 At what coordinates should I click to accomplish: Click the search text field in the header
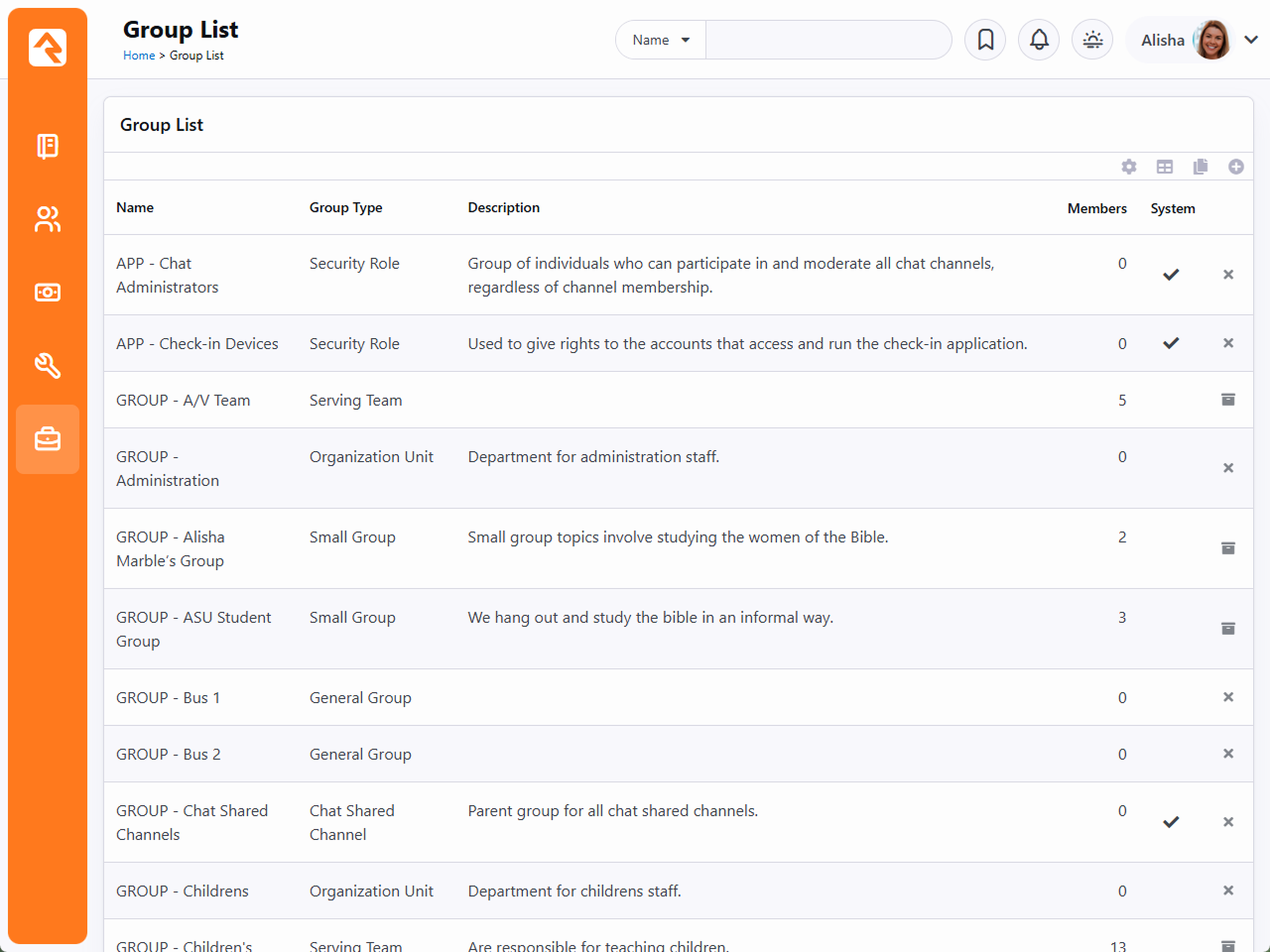point(827,40)
